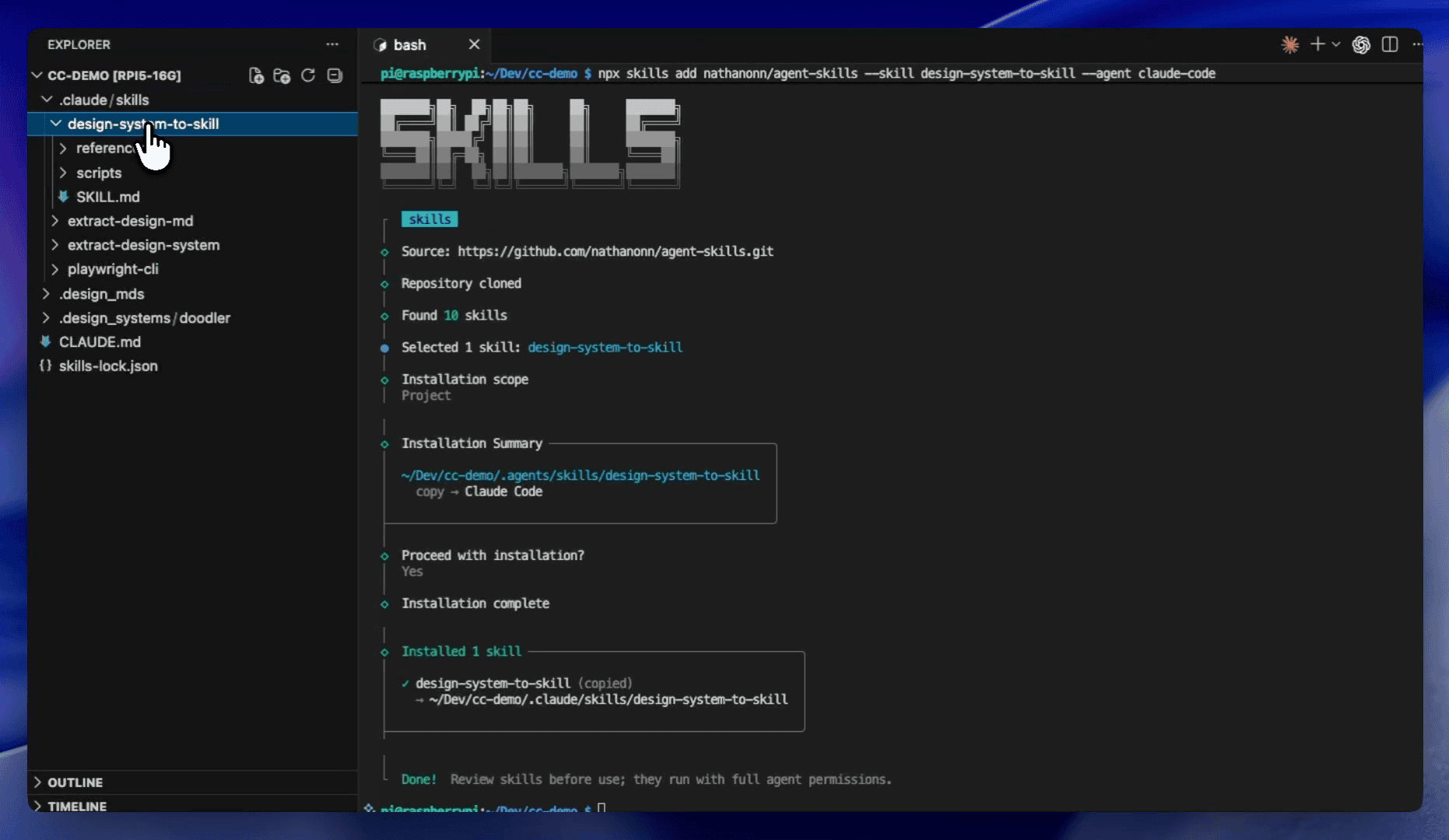Viewport: 1449px width, 840px height.
Task: Click the 'Done!' text in terminal
Action: tap(419, 779)
